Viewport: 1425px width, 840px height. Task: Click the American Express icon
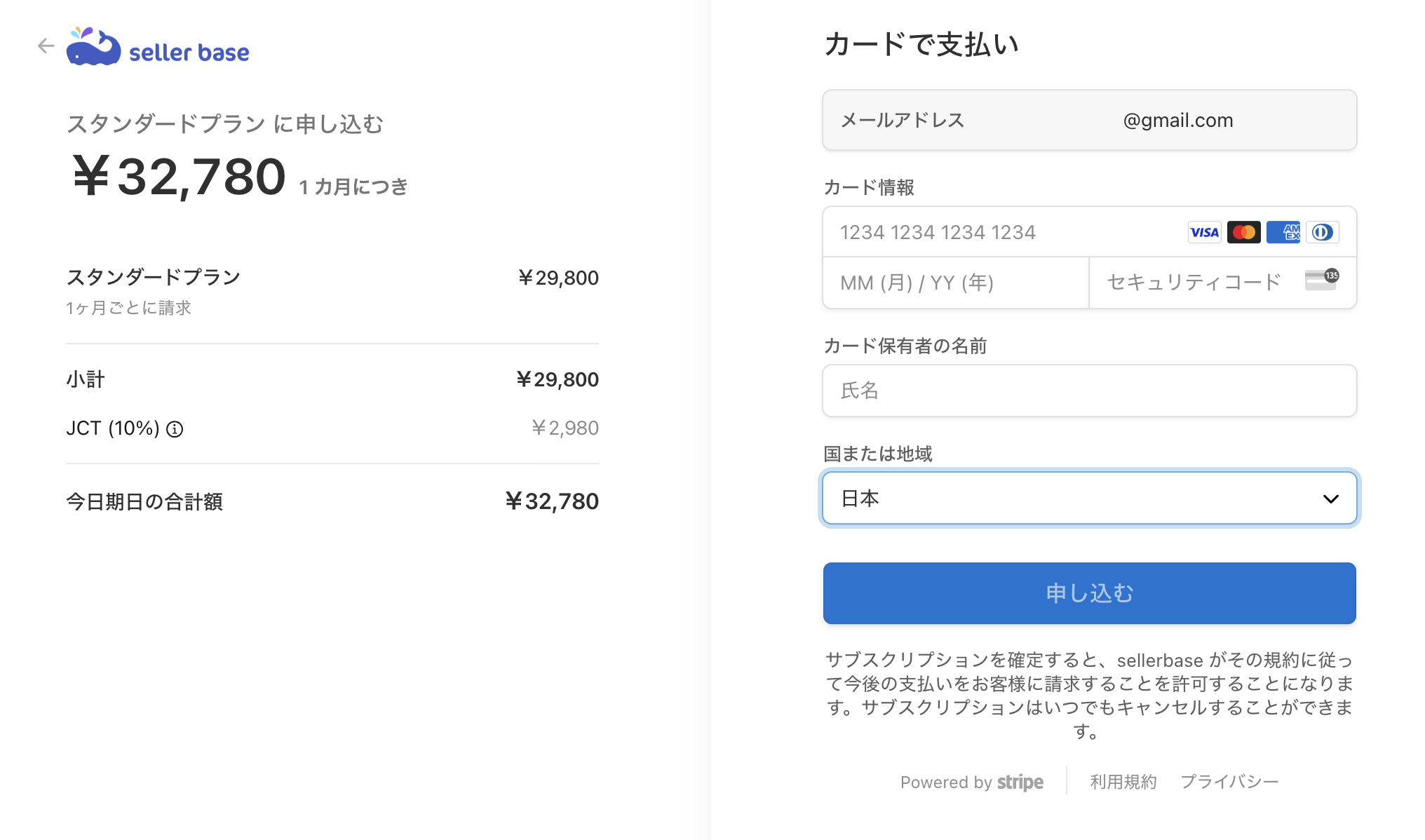pos(1283,232)
